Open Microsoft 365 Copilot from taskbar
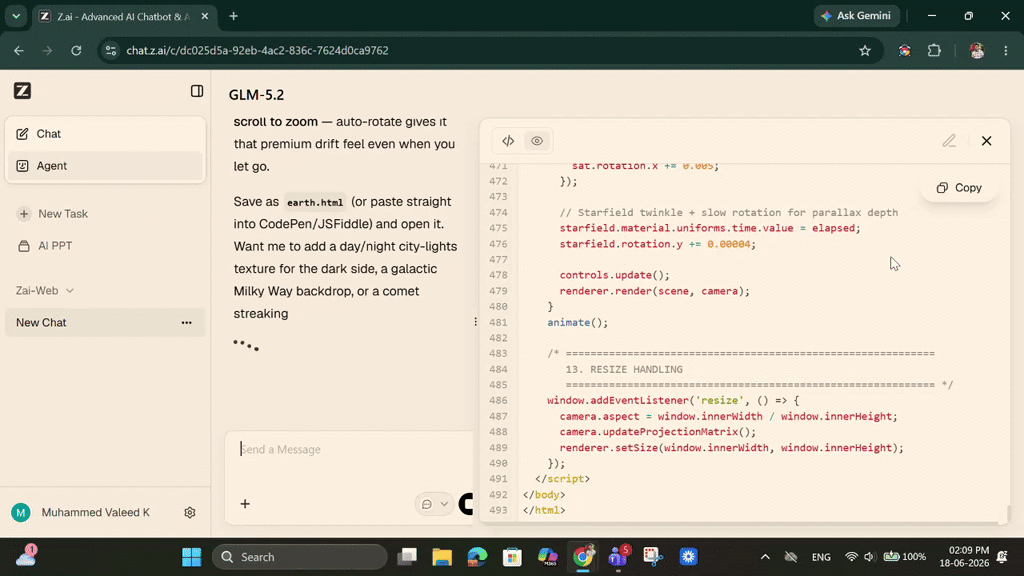The width and height of the screenshot is (1024, 576). tap(547, 557)
